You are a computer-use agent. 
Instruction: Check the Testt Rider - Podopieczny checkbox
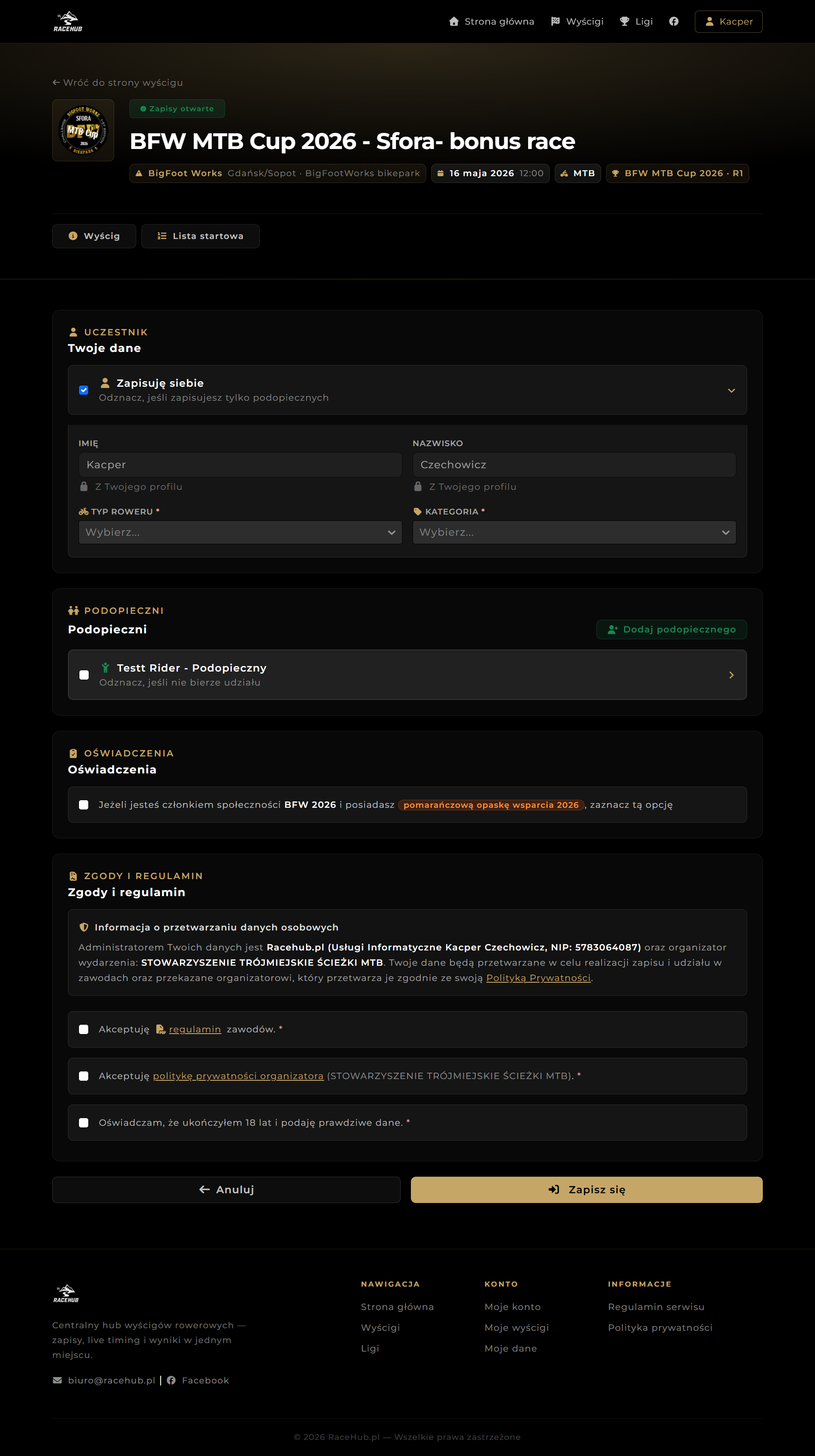tap(84, 675)
